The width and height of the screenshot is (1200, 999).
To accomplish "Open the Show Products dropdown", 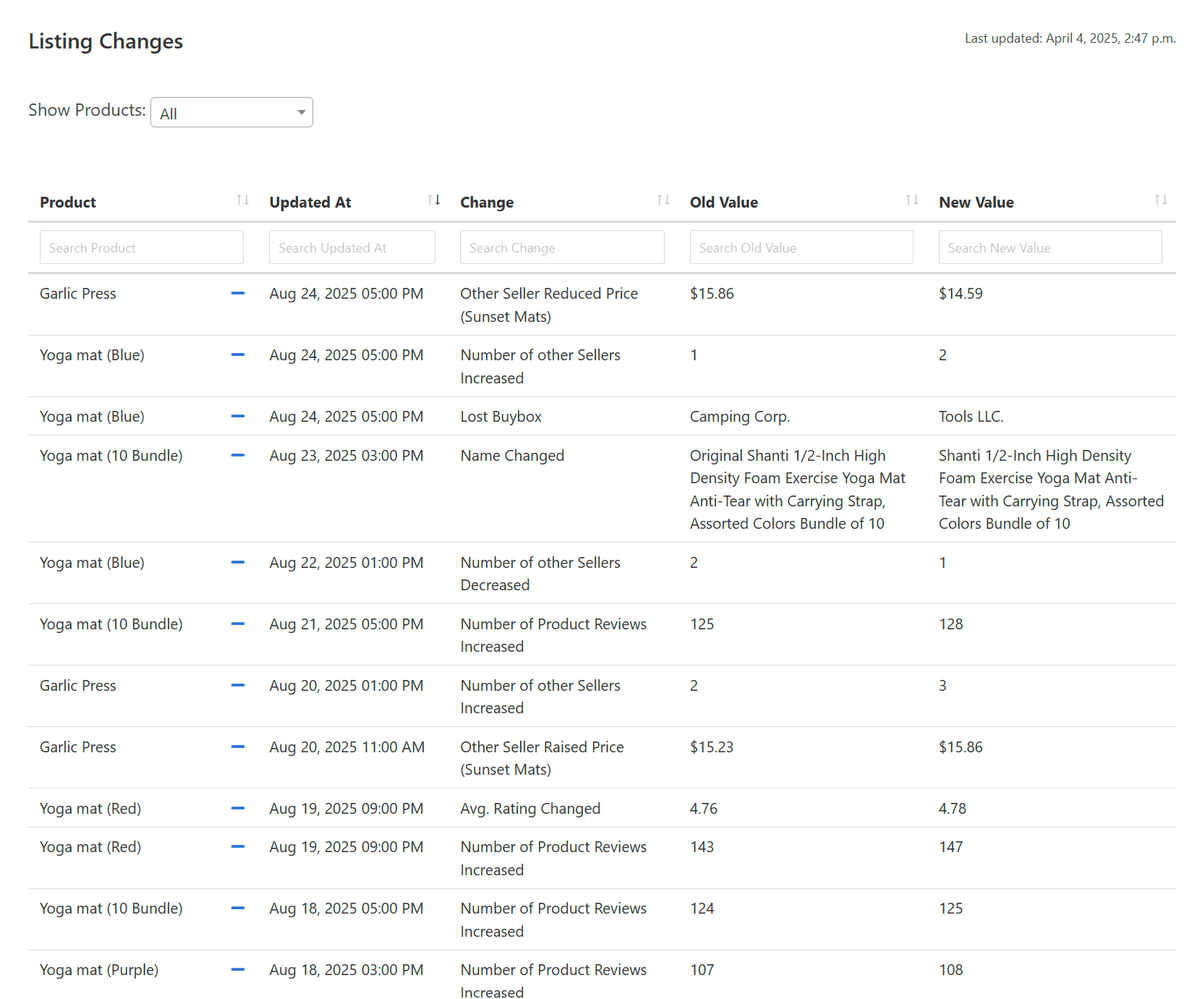I will tap(231, 112).
